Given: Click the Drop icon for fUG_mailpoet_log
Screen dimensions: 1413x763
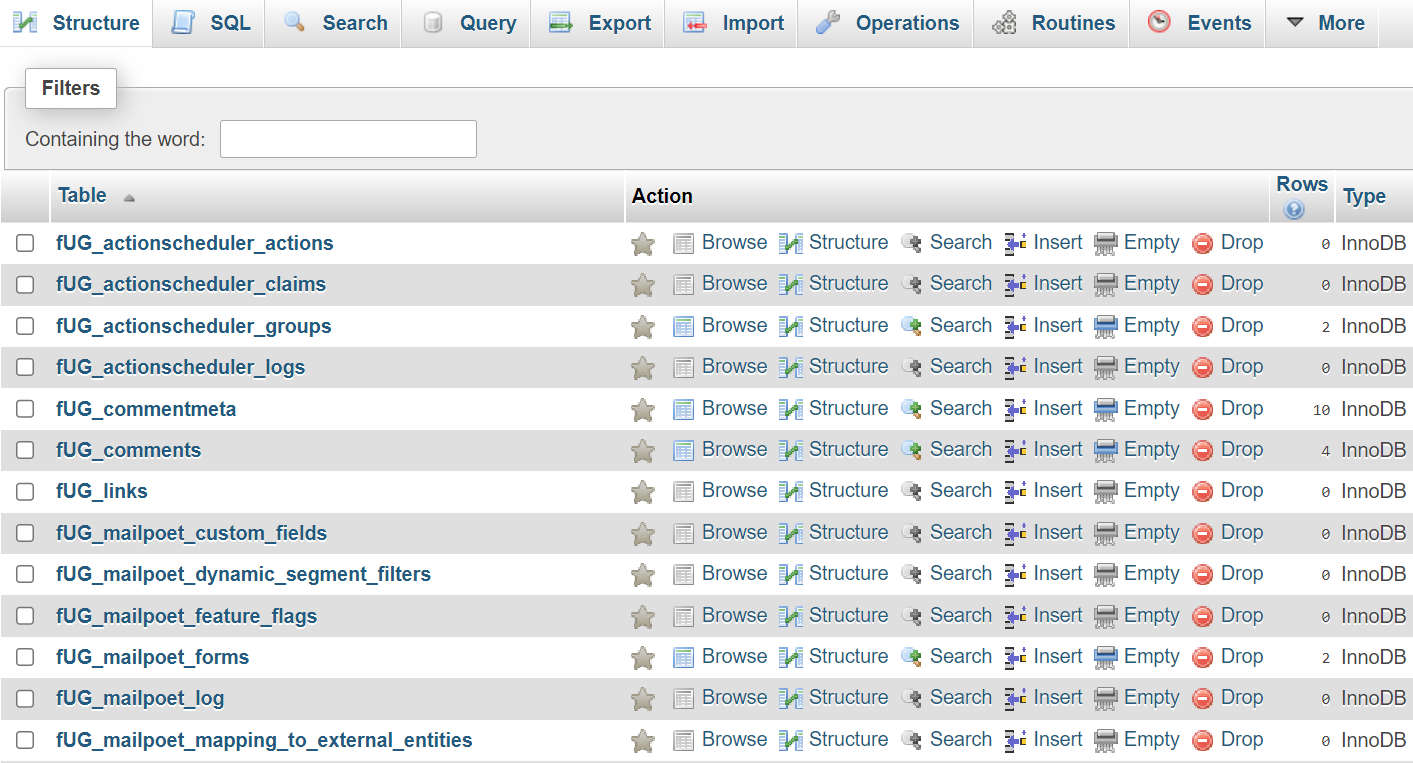Looking at the screenshot, I should pos(1203,697).
